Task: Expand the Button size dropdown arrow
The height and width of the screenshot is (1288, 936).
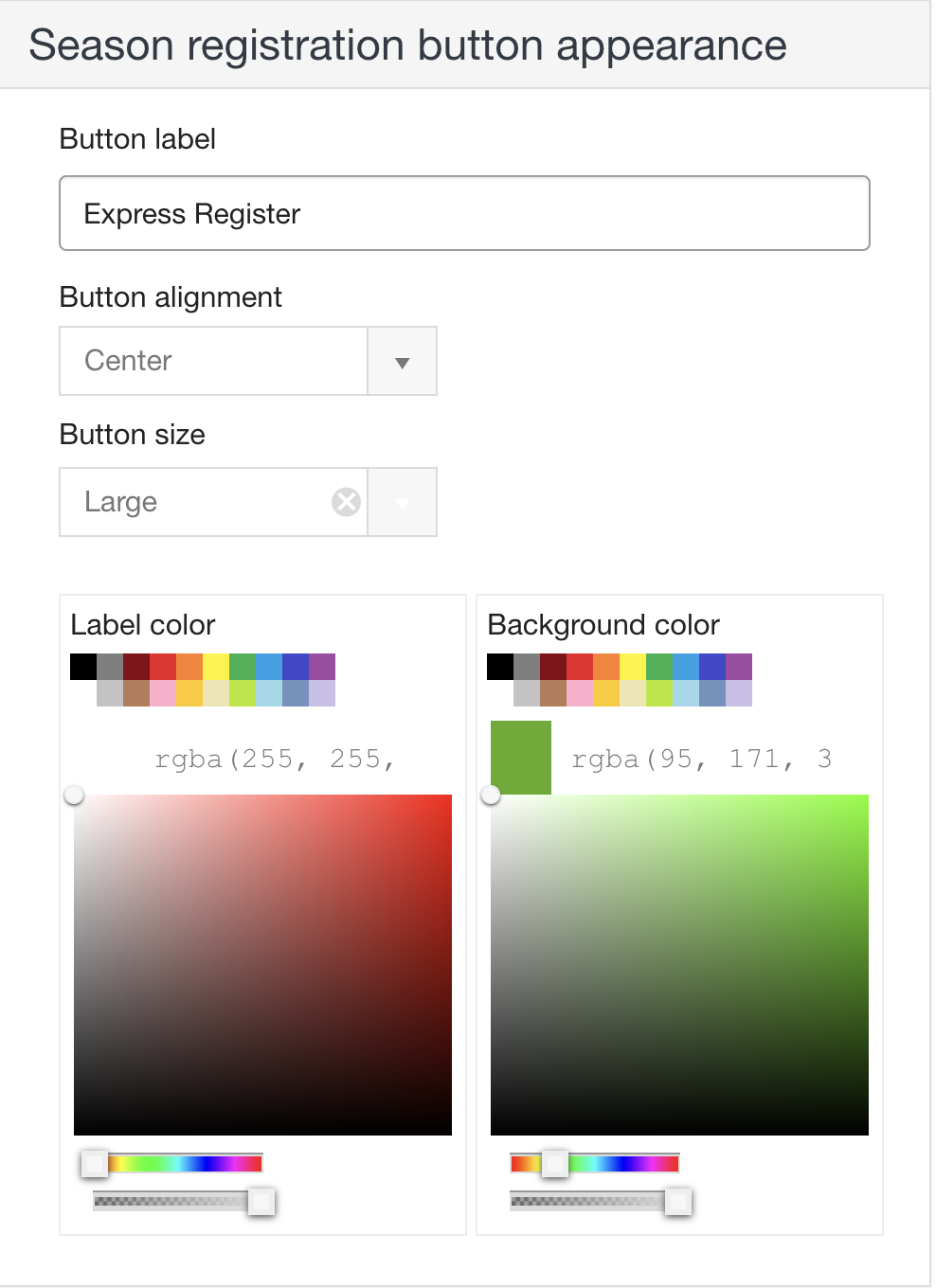Action: click(x=402, y=503)
